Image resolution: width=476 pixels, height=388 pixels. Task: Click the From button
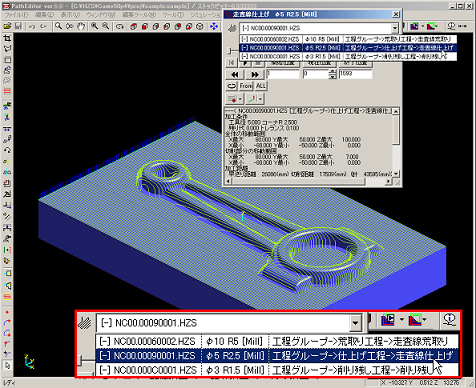pyautogui.click(x=246, y=86)
